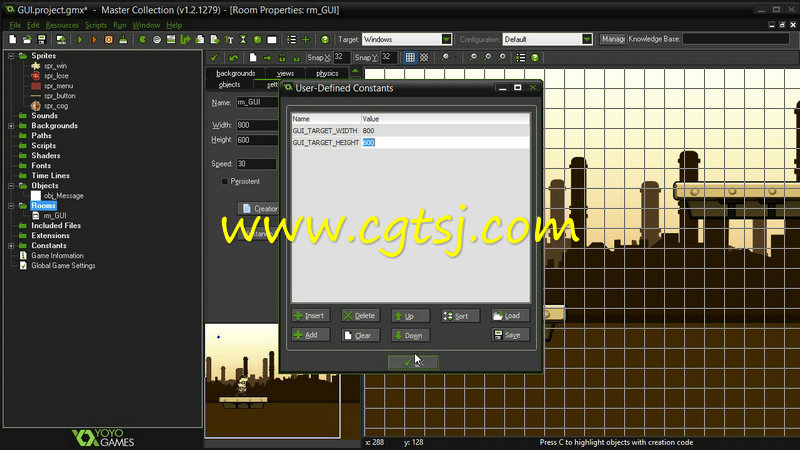Undo last room editor change

pos(234,58)
